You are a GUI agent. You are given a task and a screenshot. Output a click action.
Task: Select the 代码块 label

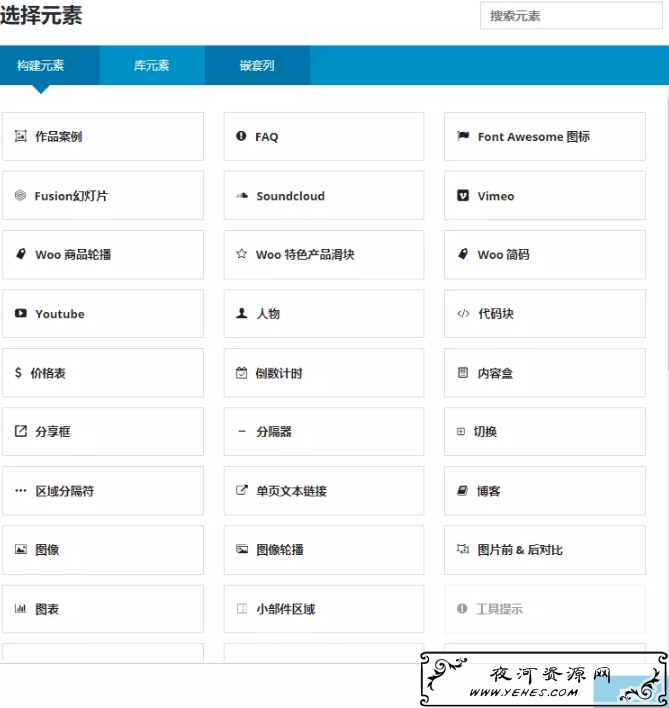click(496, 314)
